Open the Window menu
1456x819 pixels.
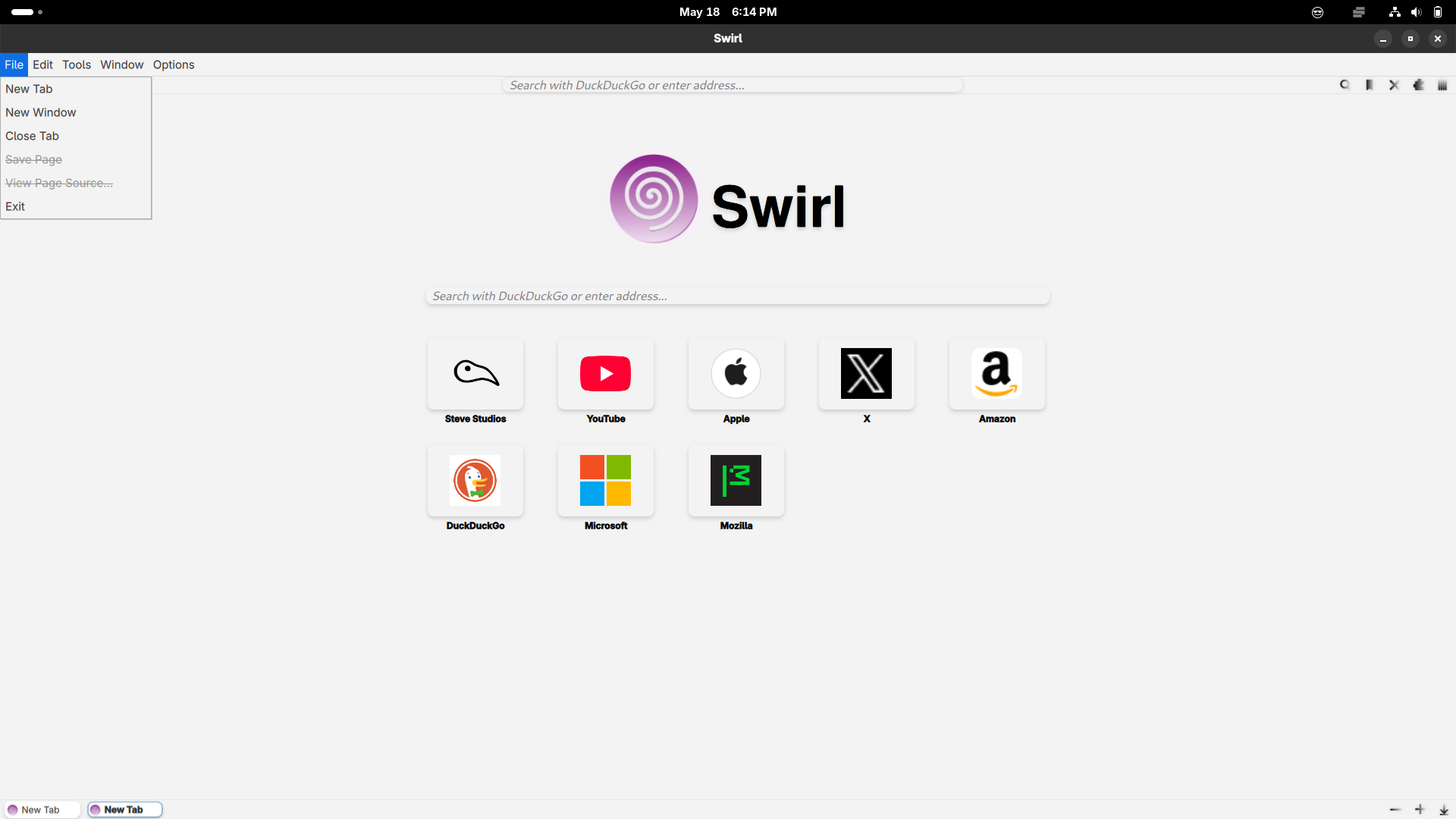[122, 64]
